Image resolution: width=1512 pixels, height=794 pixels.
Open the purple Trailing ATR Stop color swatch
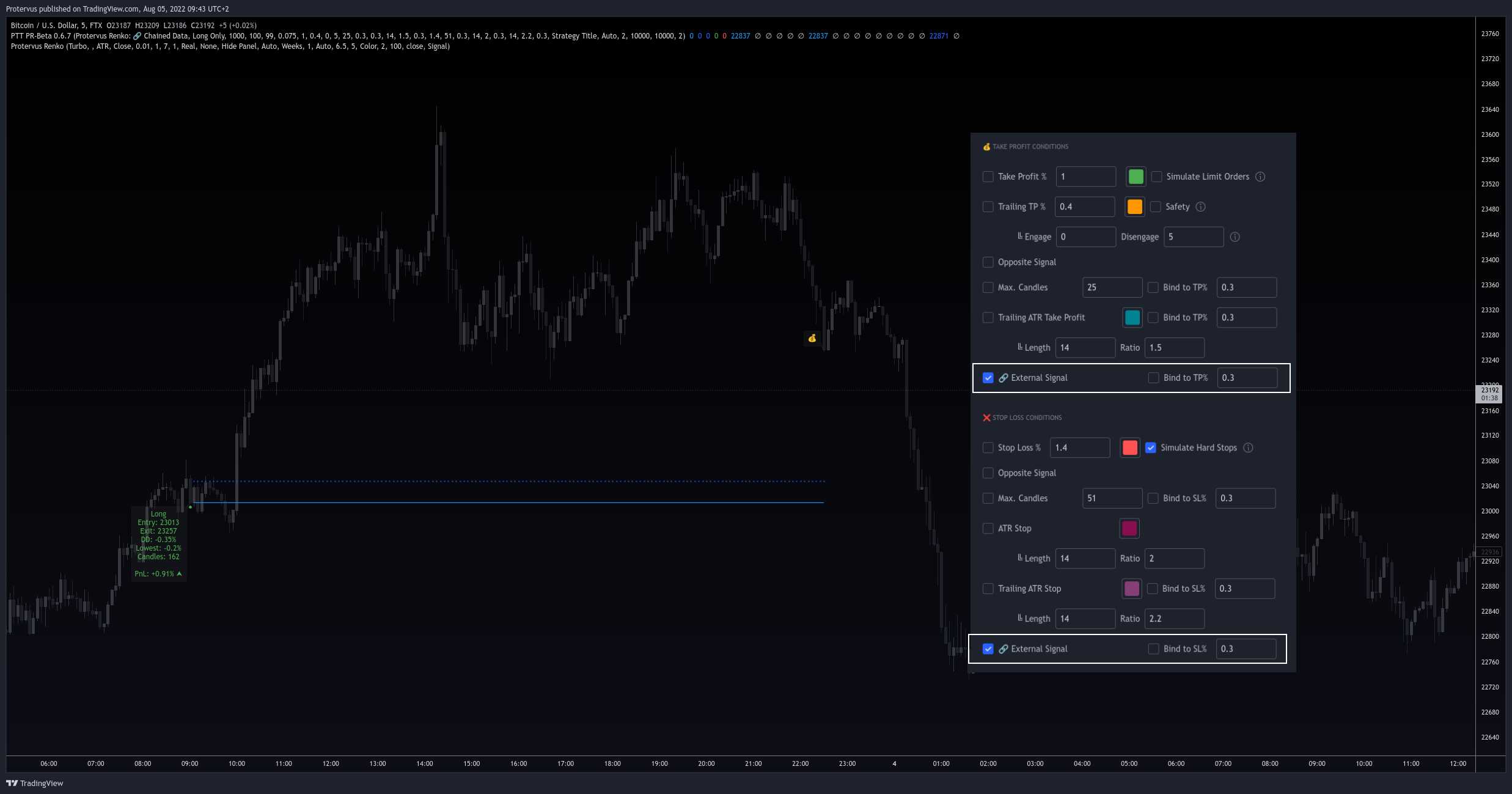click(x=1132, y=589)
